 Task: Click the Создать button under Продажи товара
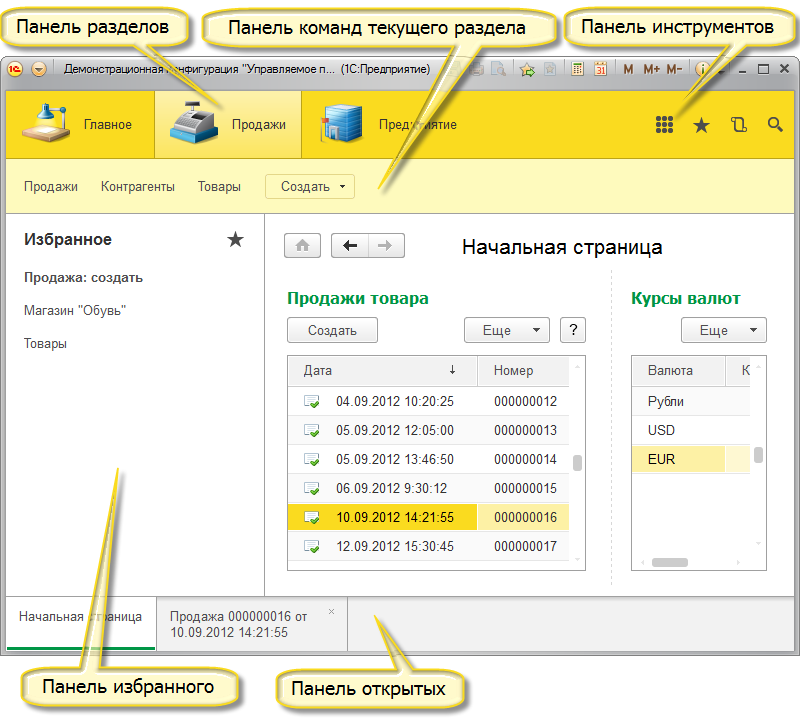point(332,330)
